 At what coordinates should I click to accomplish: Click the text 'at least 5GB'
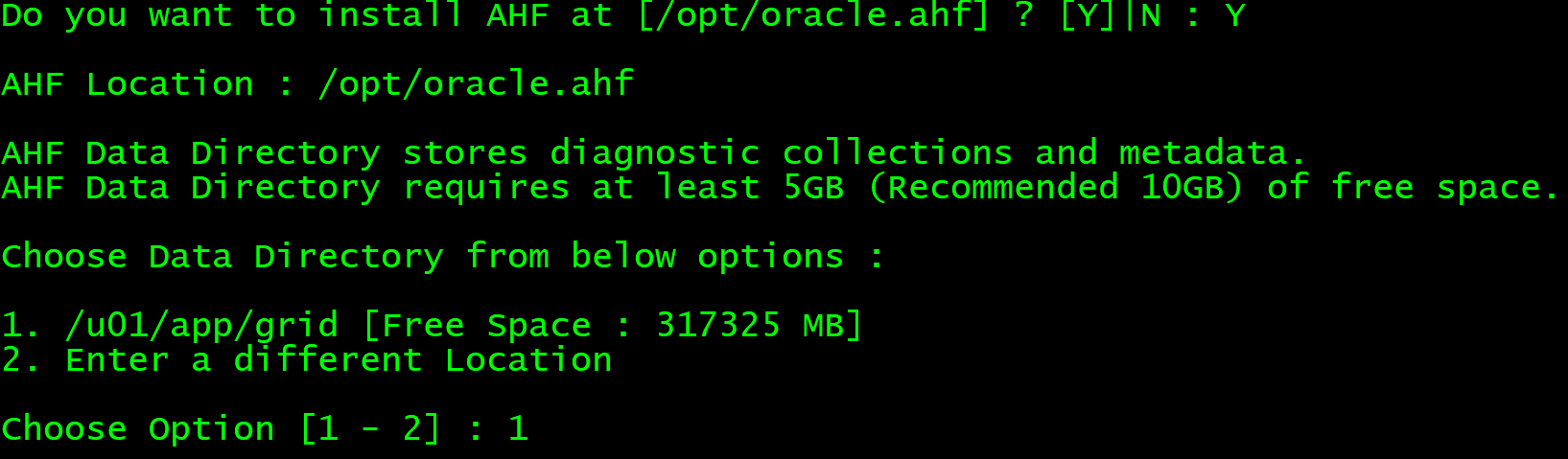tap(718, 187)
